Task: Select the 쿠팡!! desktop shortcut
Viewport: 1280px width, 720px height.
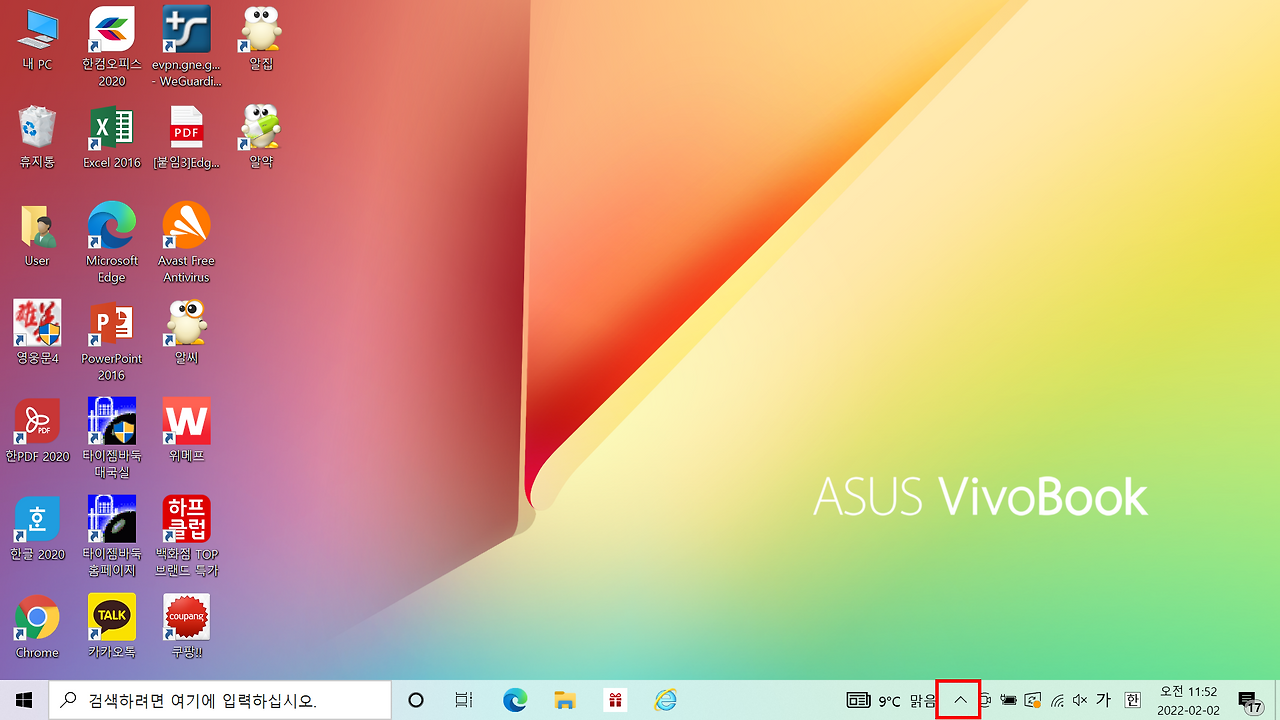Action: tap(186, 627)
